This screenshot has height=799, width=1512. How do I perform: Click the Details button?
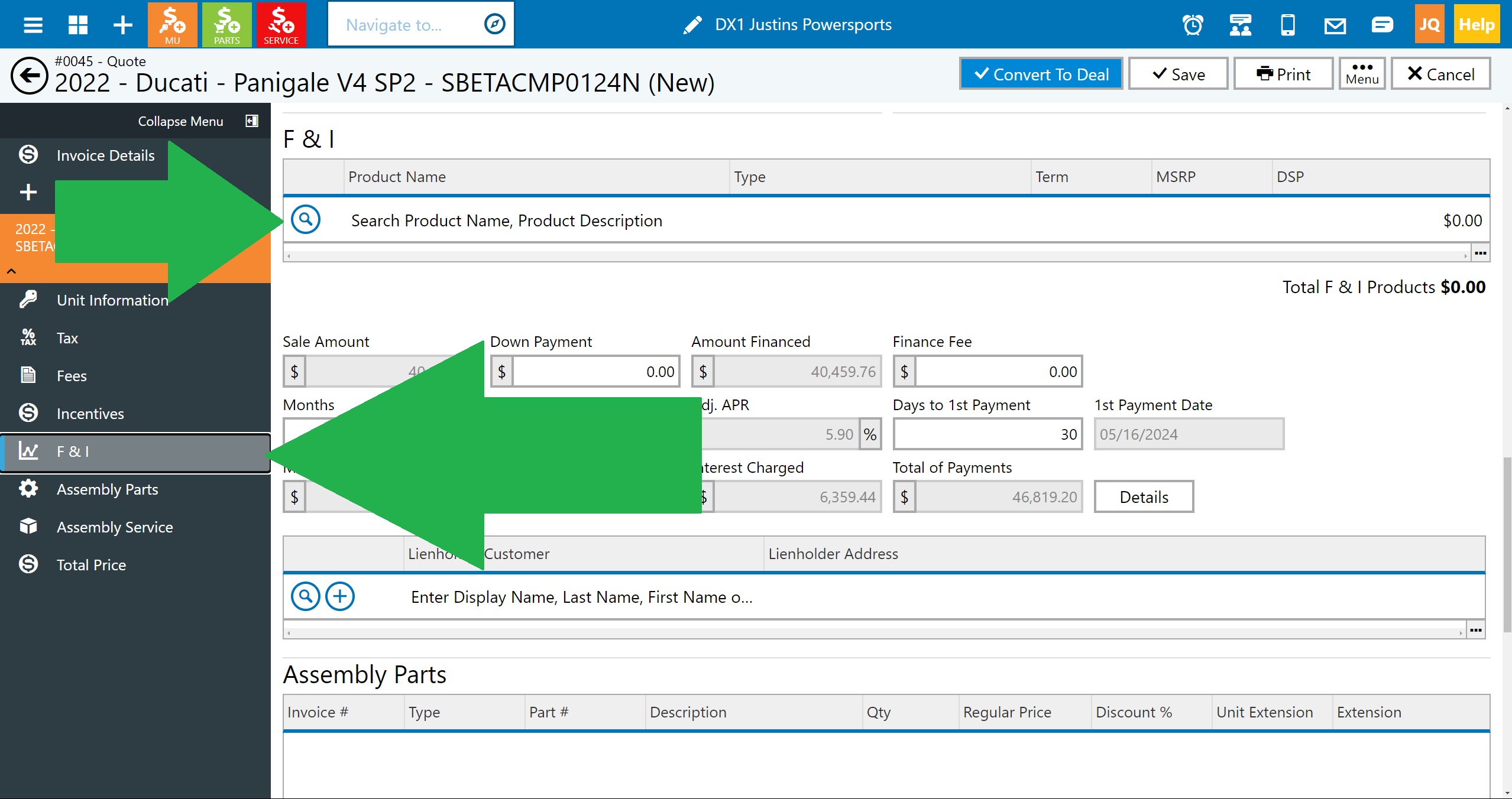click(1143, 497)
